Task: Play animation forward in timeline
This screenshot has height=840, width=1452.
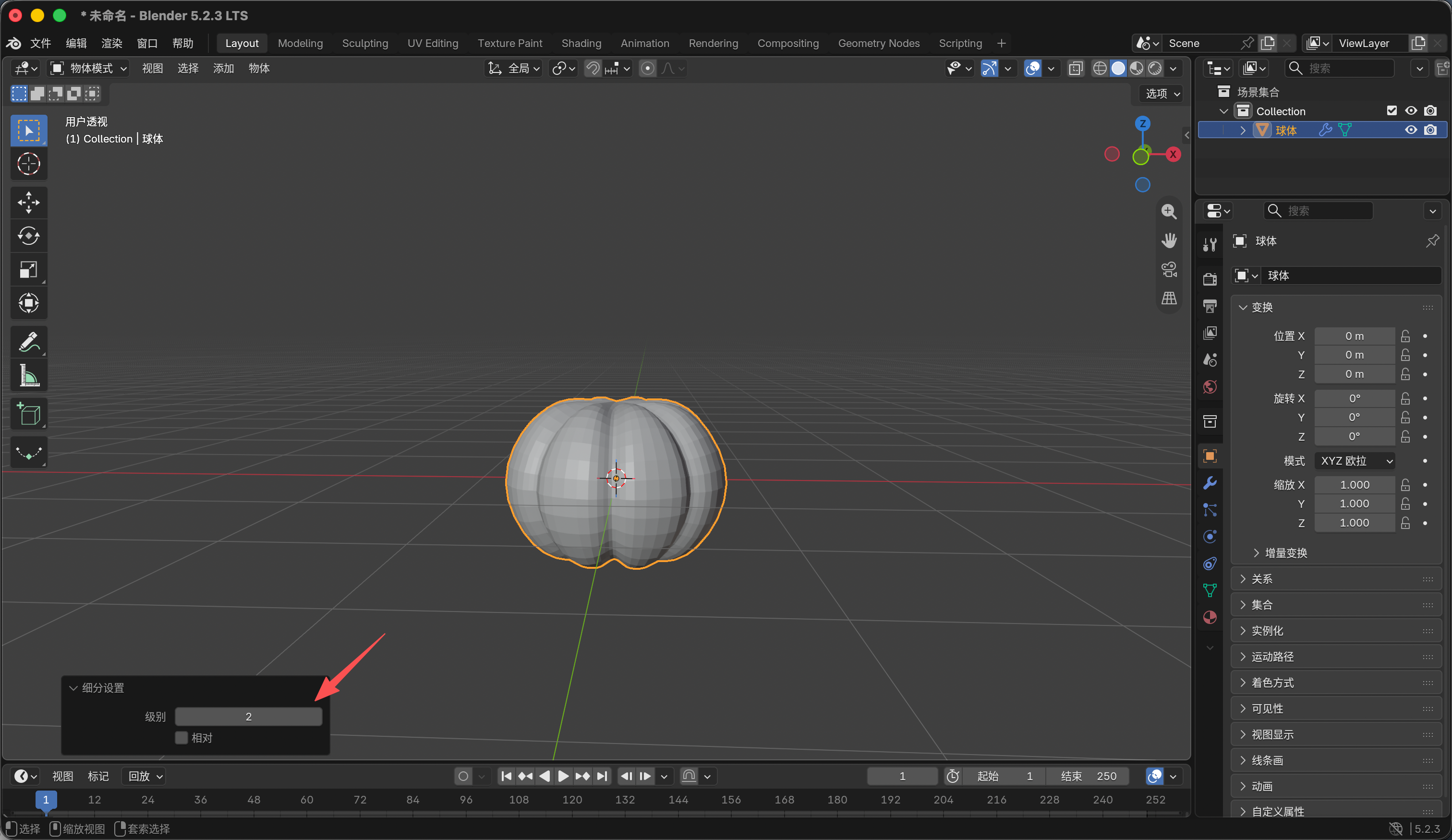Action: pos(563,776)
